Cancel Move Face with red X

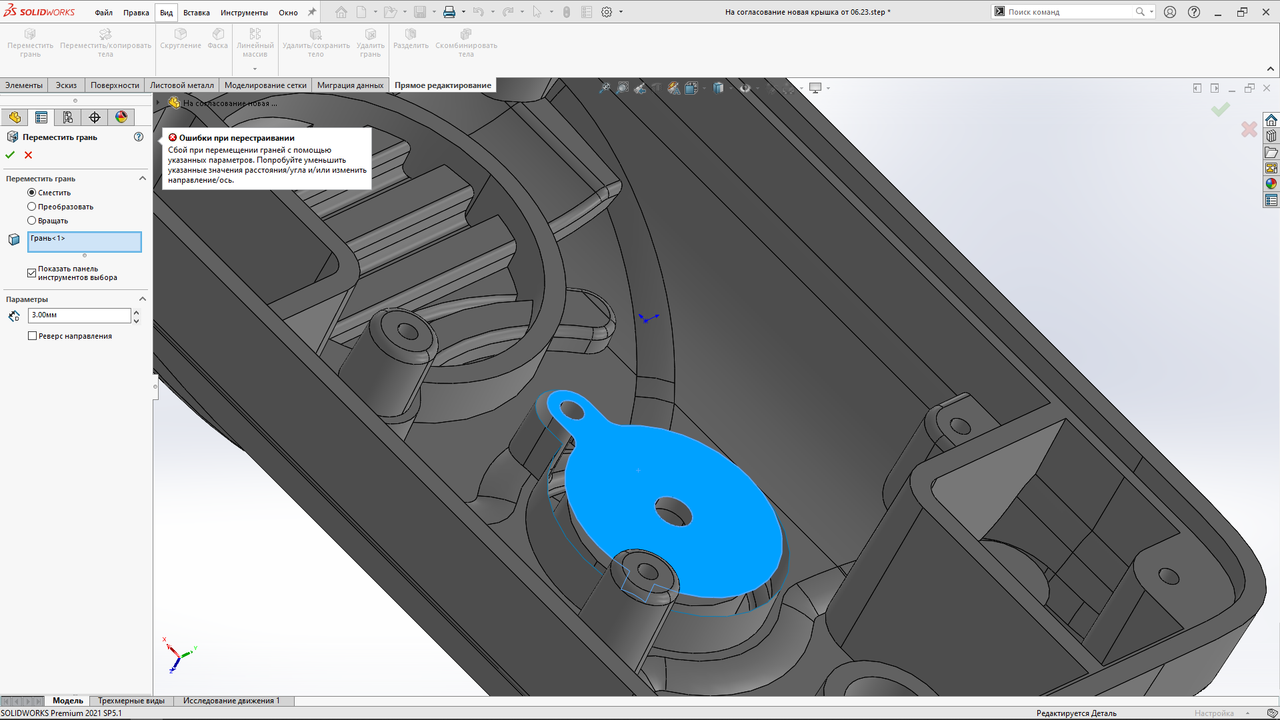click(28, 155)
